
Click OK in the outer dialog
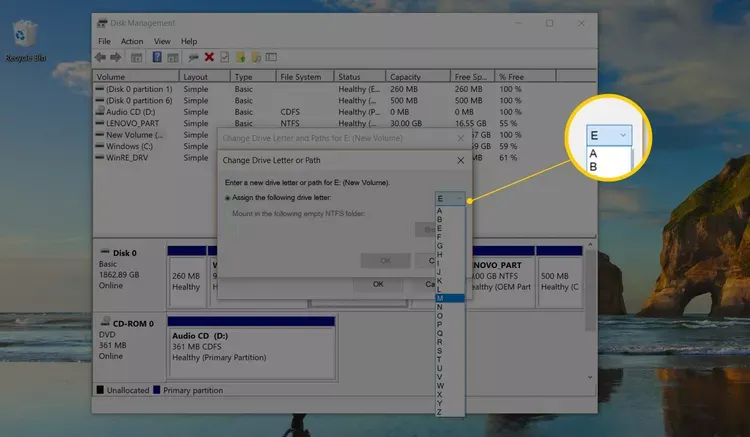tap(378, 283)
